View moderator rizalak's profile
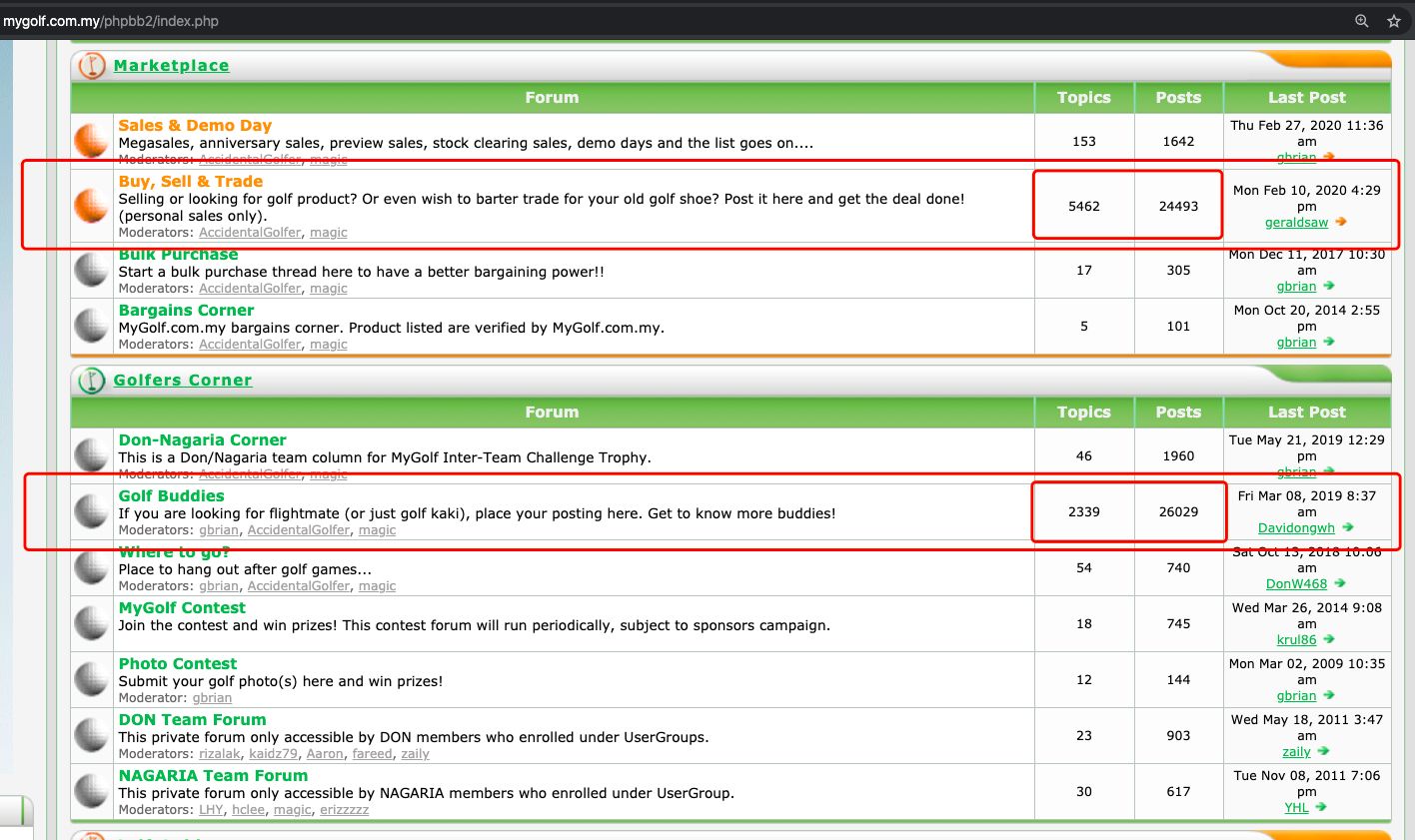 [219, 754]
